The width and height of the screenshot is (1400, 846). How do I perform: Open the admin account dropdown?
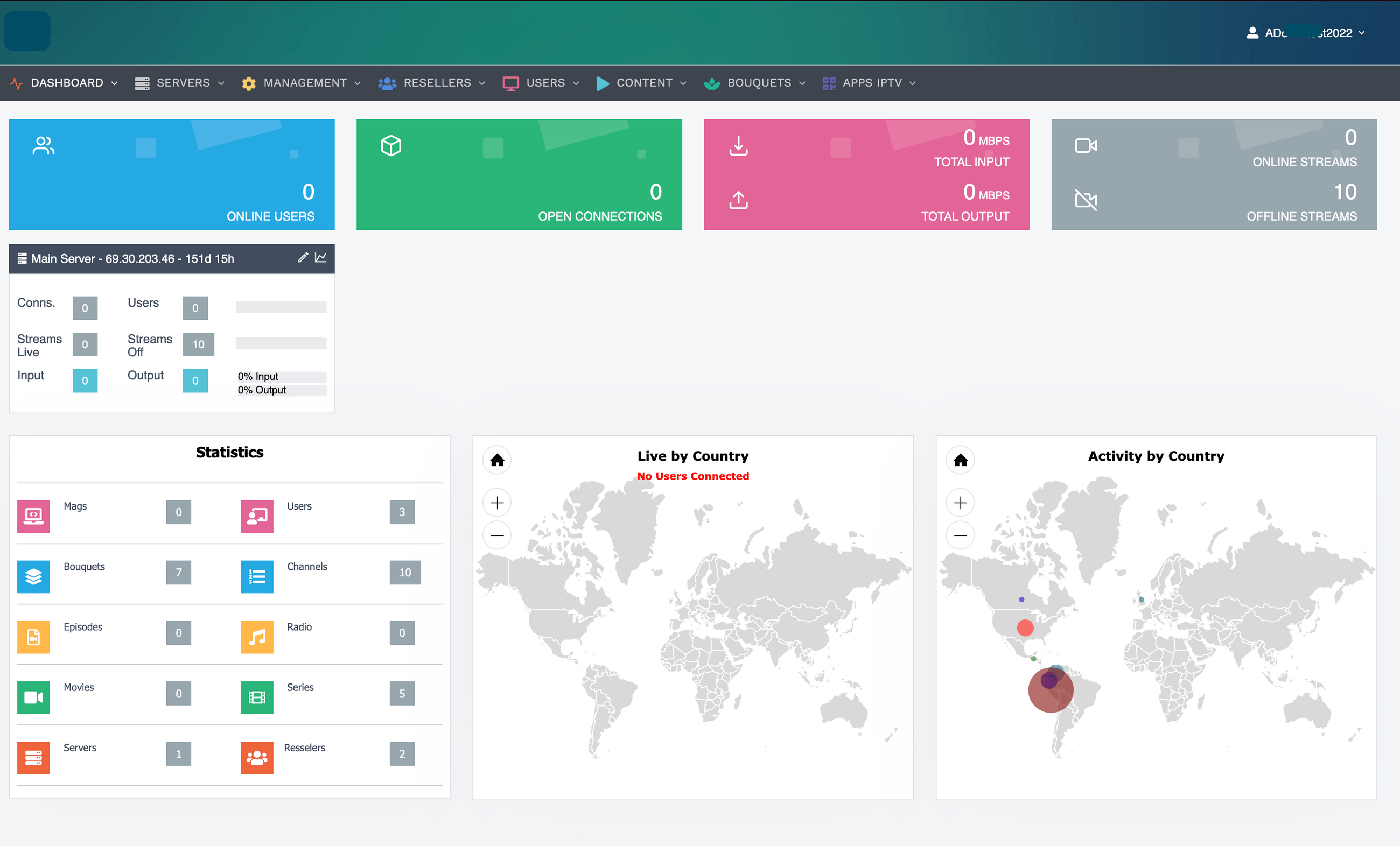point(1306,33)
